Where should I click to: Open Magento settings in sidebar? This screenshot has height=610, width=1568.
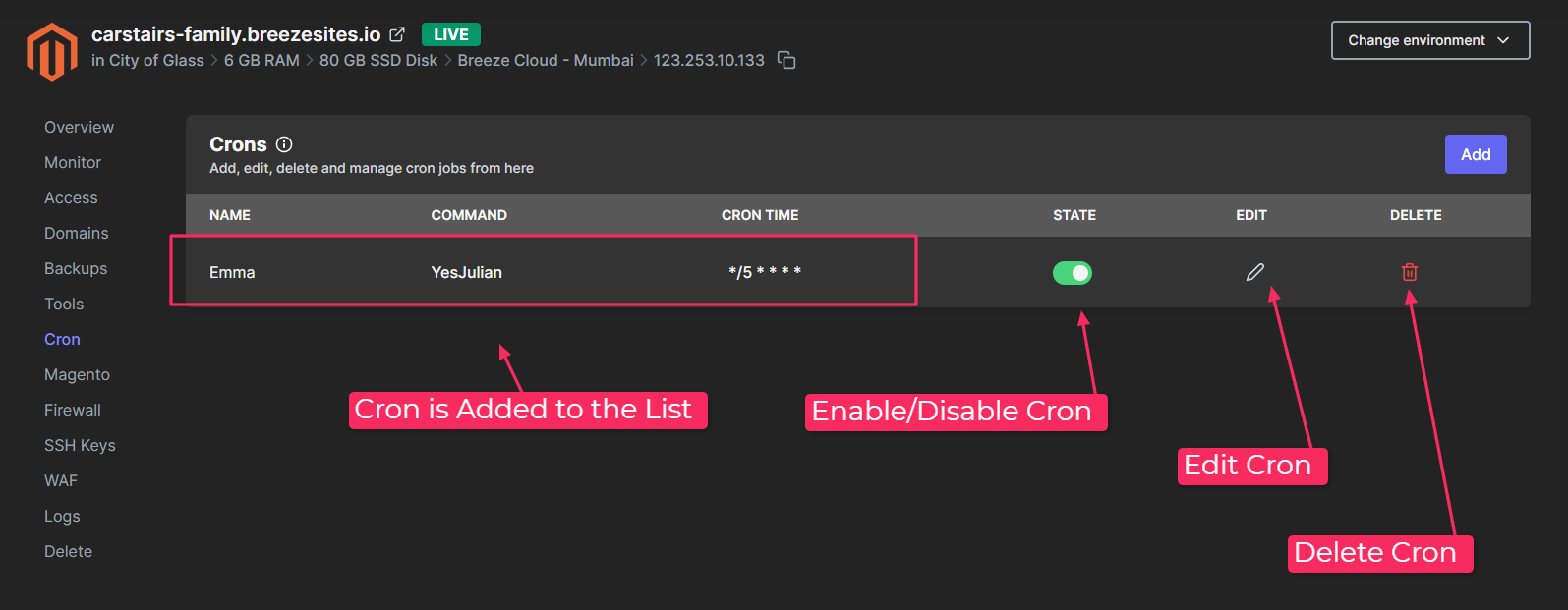click(x=77, y=374)
